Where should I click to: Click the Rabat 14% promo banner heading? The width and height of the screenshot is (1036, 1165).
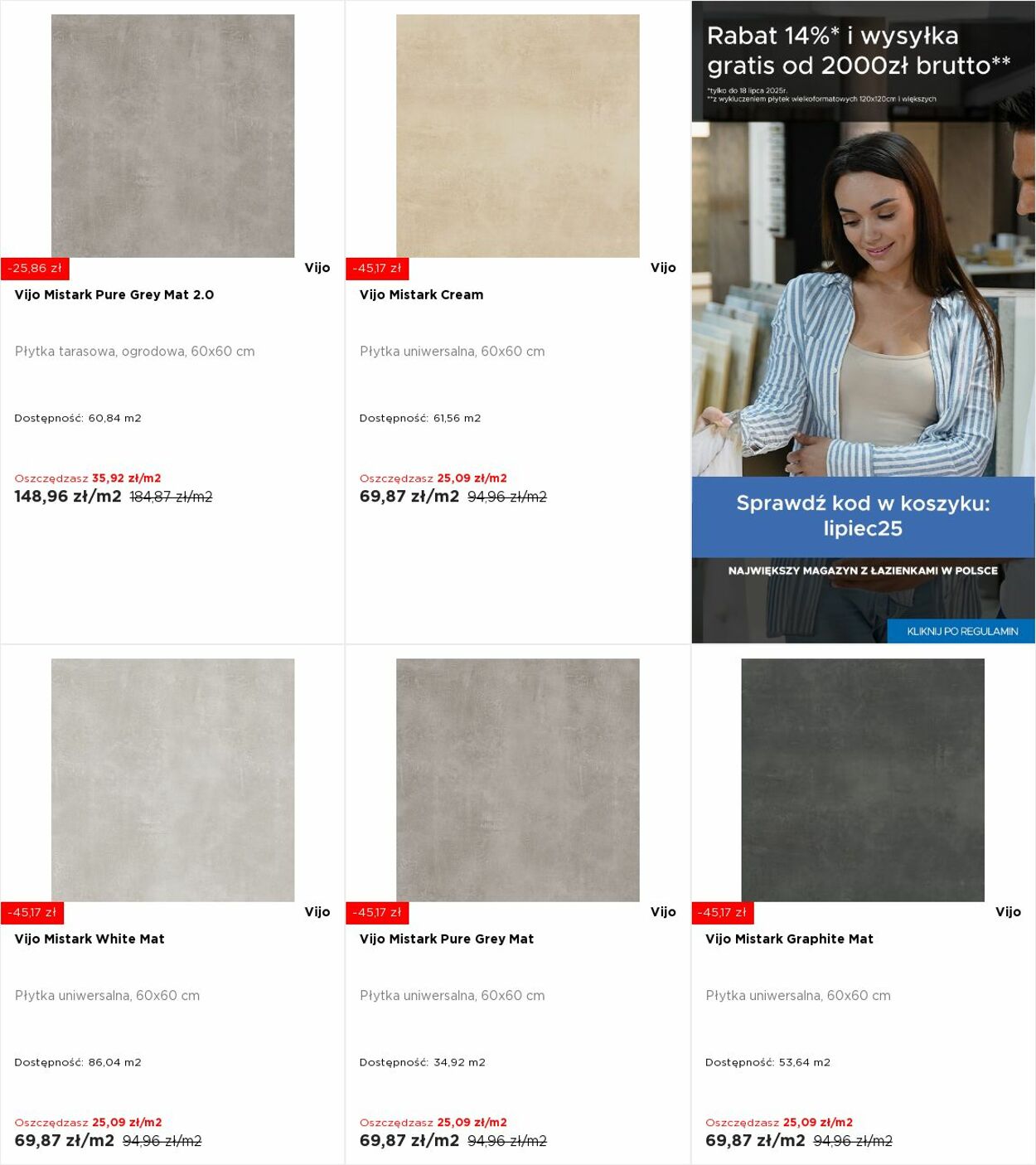[859, 51]
